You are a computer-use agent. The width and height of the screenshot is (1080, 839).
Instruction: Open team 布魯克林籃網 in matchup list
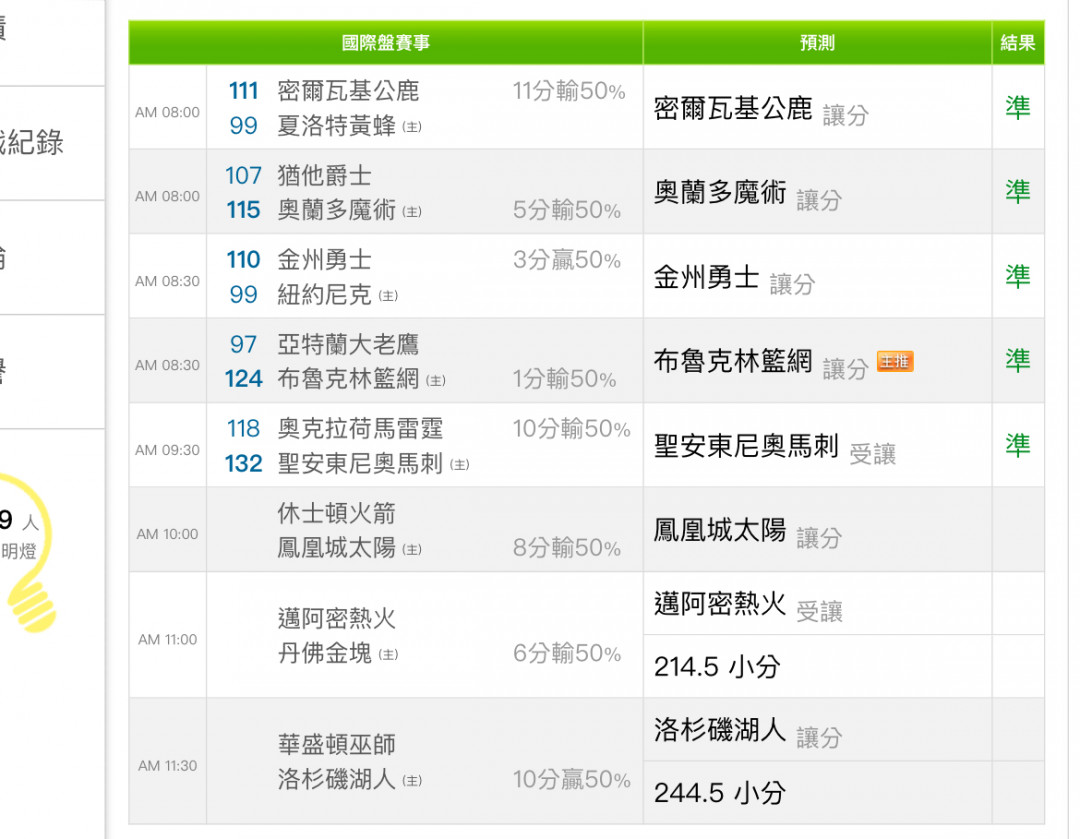[x=349, y=379]
